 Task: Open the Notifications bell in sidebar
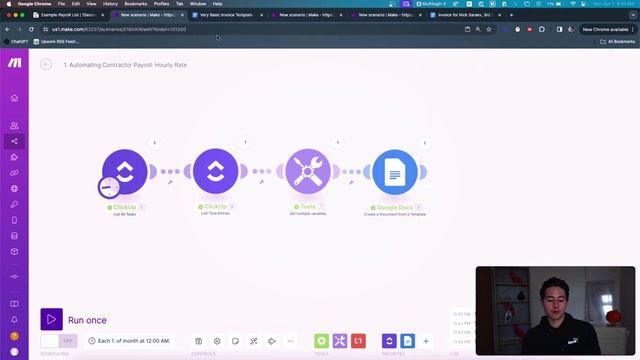coord(14,320)
